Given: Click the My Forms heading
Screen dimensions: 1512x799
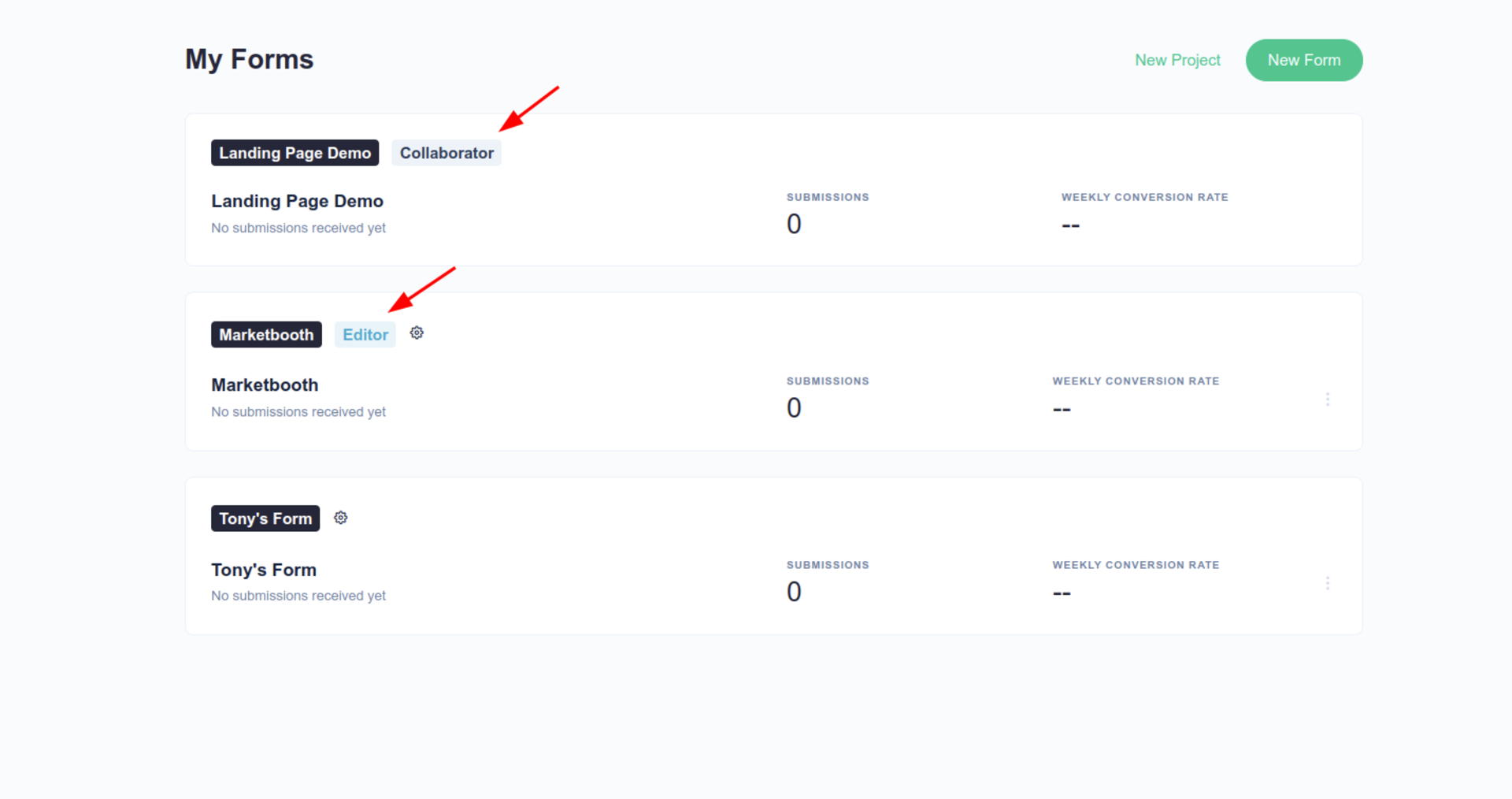Looking at the screenshot, I should click(249, 60).
